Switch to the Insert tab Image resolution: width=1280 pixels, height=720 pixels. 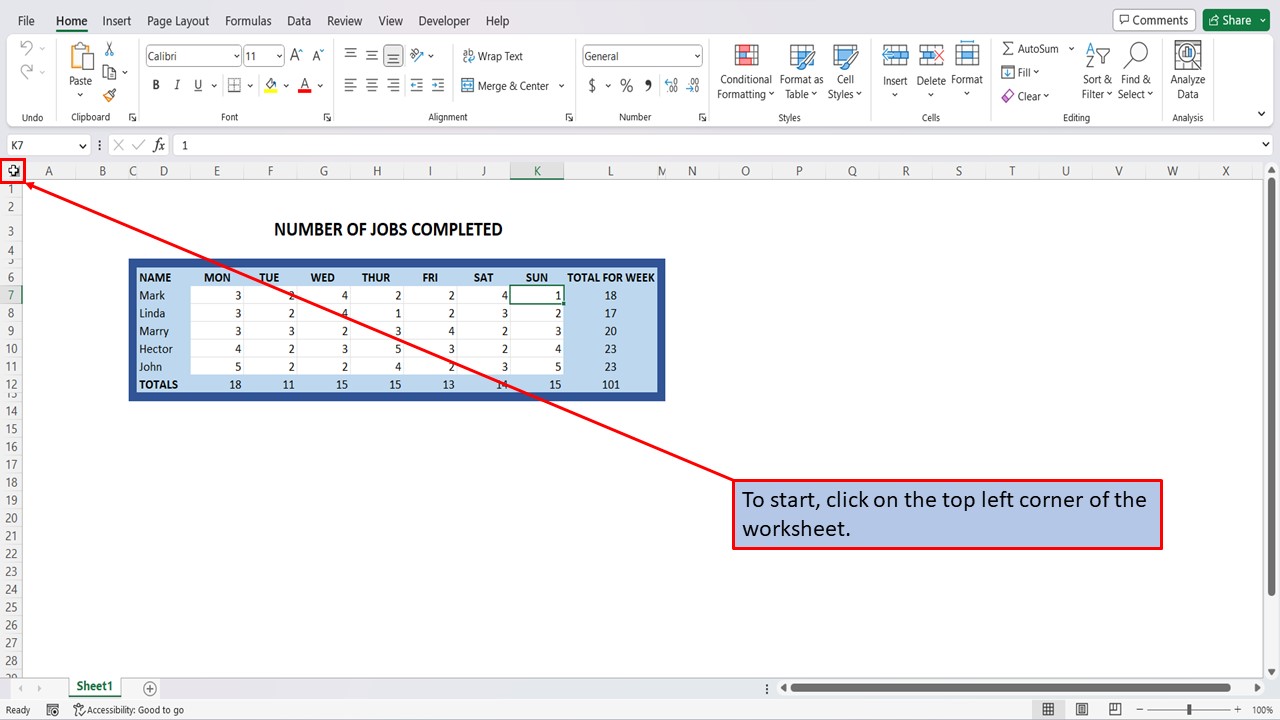[x=117, y=21]
